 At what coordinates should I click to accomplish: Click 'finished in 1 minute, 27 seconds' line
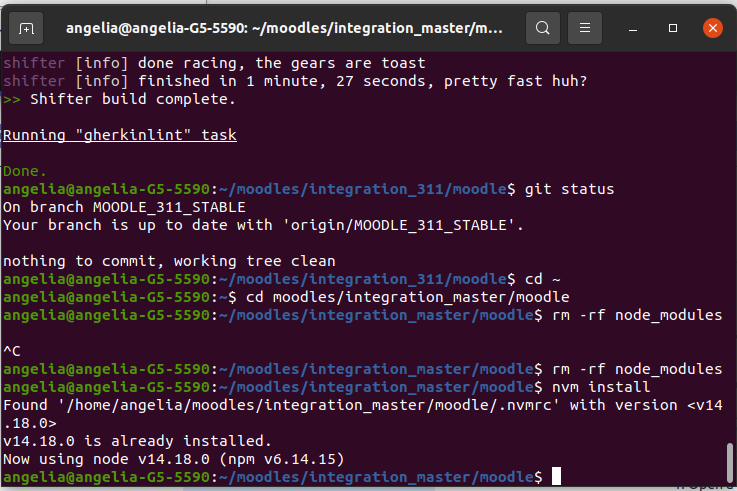pos(295,81)
